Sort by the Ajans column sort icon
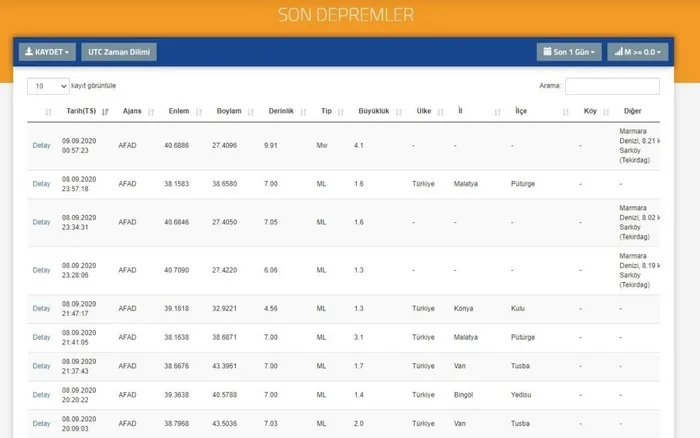This screenshot has width=700, height=438. (x=151, y=112)
